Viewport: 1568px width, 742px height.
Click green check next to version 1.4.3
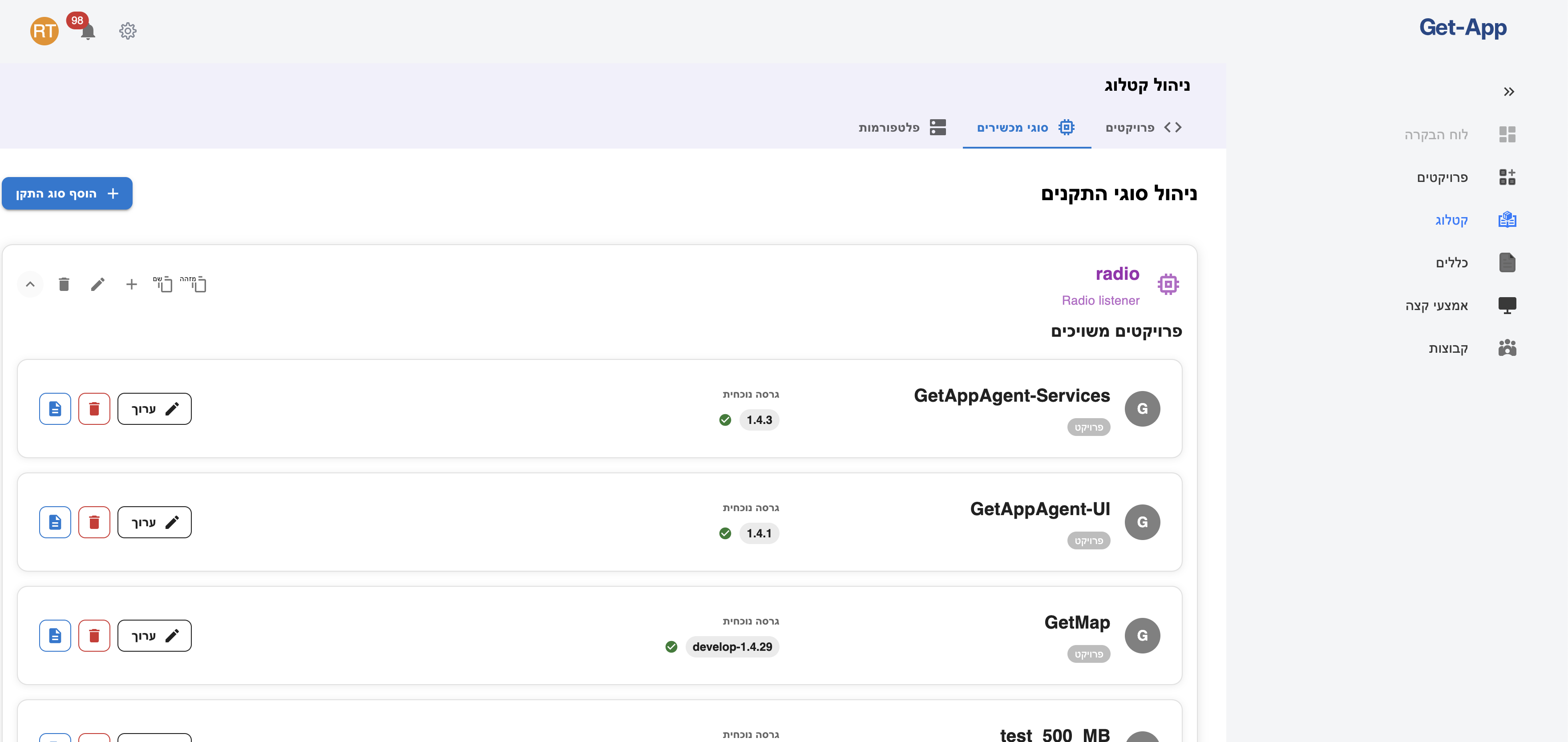coord(725,420)
